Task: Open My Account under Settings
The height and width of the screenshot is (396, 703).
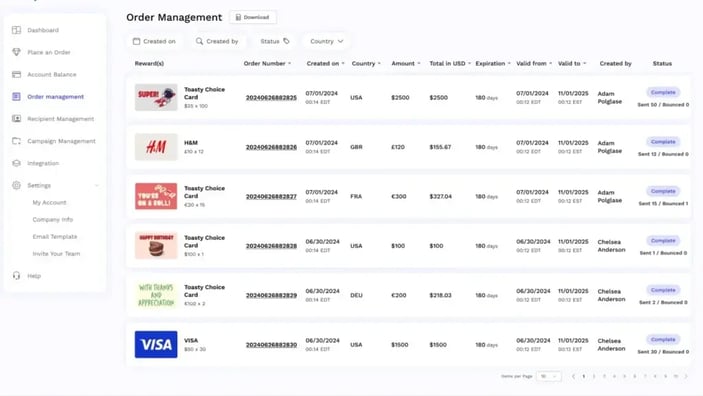Action: coord(49,202)
